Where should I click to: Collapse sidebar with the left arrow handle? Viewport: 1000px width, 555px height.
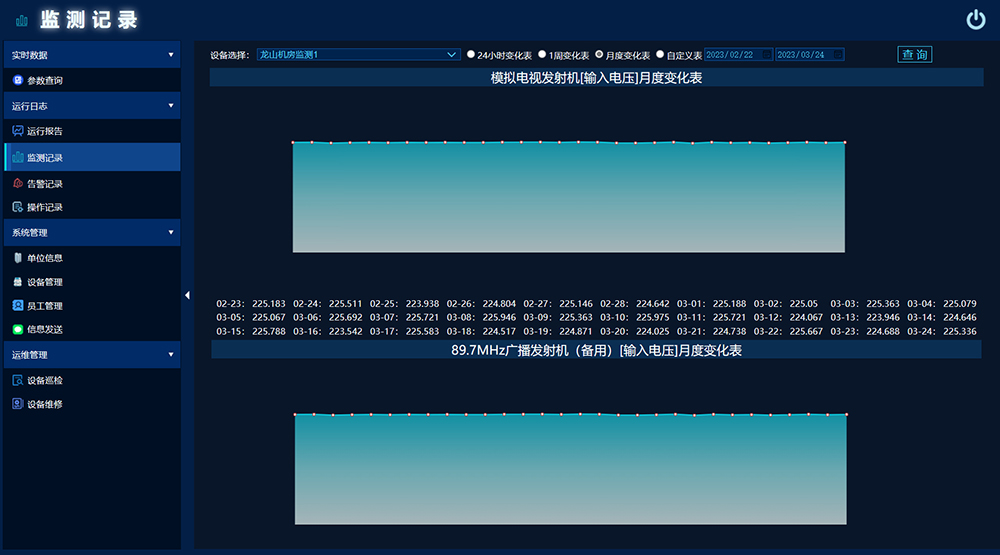coord(187,295)
